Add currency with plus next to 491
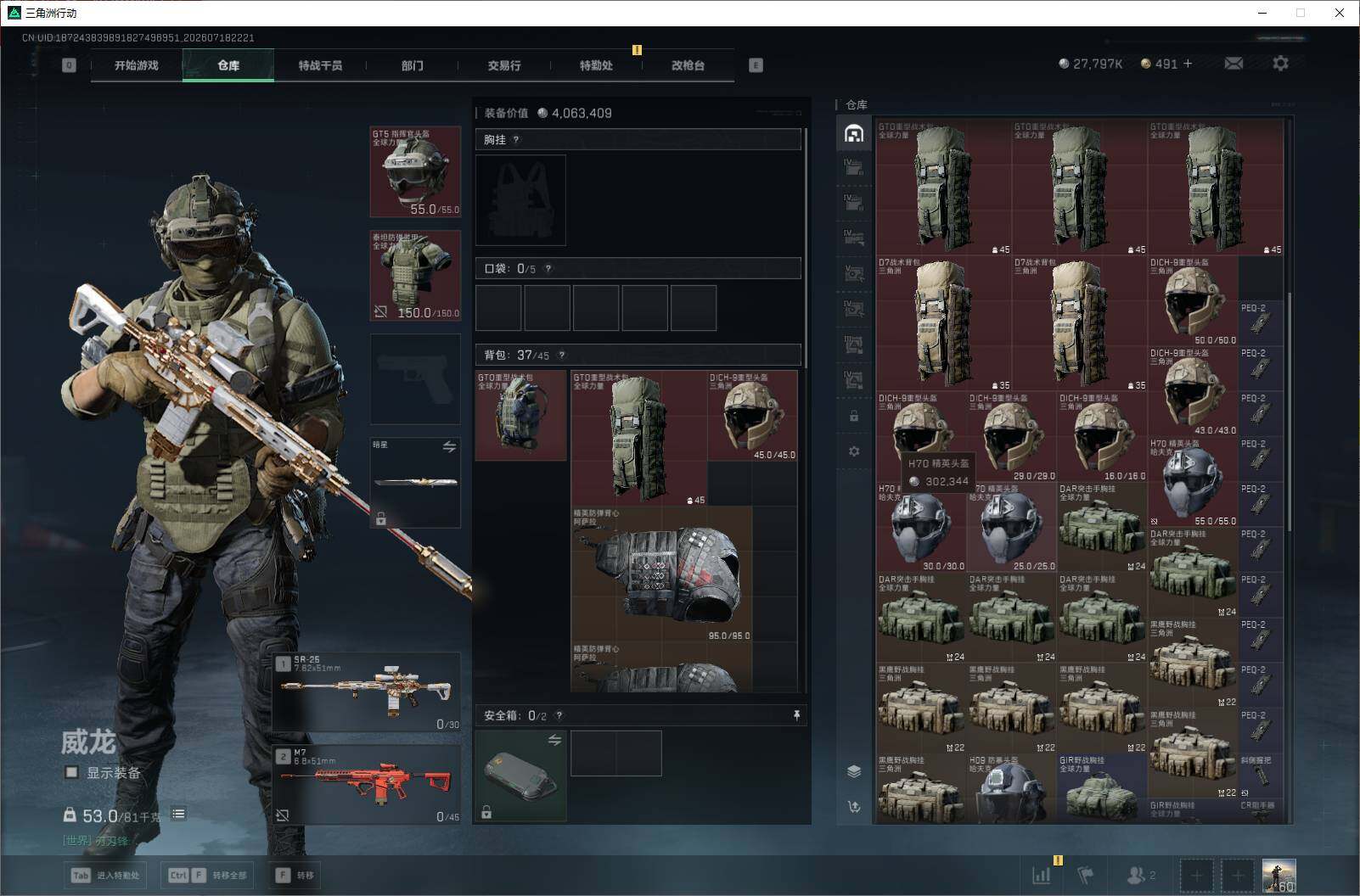 [x=1188, y=64]
